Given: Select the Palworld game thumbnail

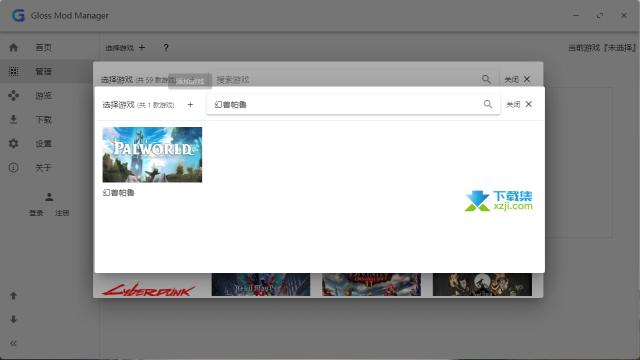Looking at the screenshot, I should coord(152,155).
